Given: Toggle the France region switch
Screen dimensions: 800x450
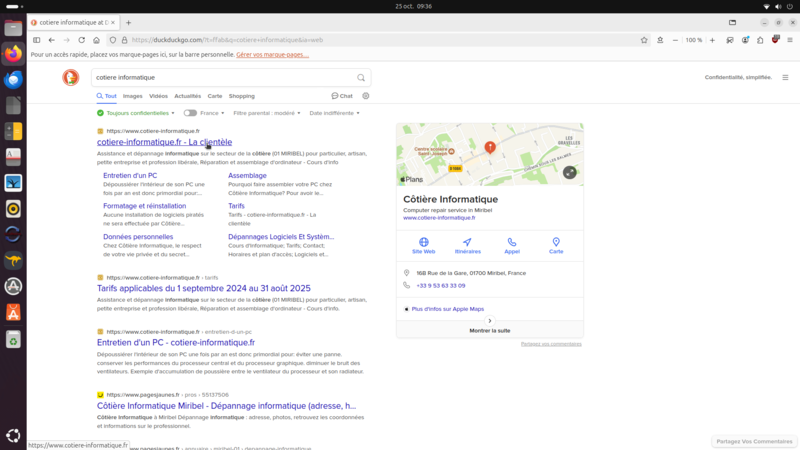Looking at the screenshot, I should [190, 113].
